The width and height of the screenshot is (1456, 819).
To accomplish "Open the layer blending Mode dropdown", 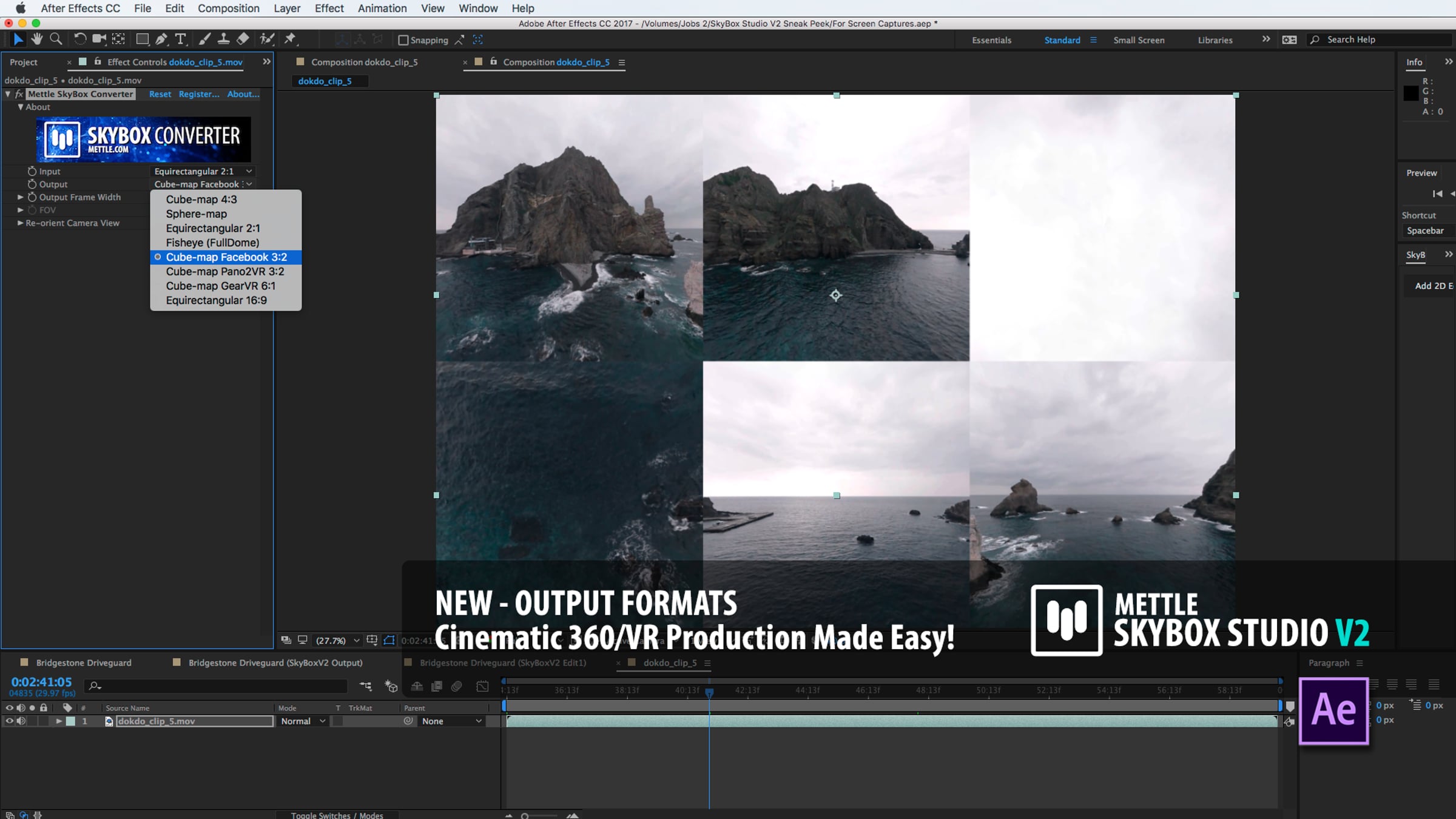I will click(x=303, y=721).
